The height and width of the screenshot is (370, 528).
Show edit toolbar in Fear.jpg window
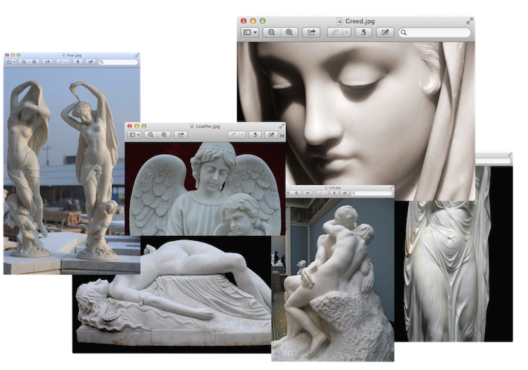pyautogui.click(x=90, y=62)
